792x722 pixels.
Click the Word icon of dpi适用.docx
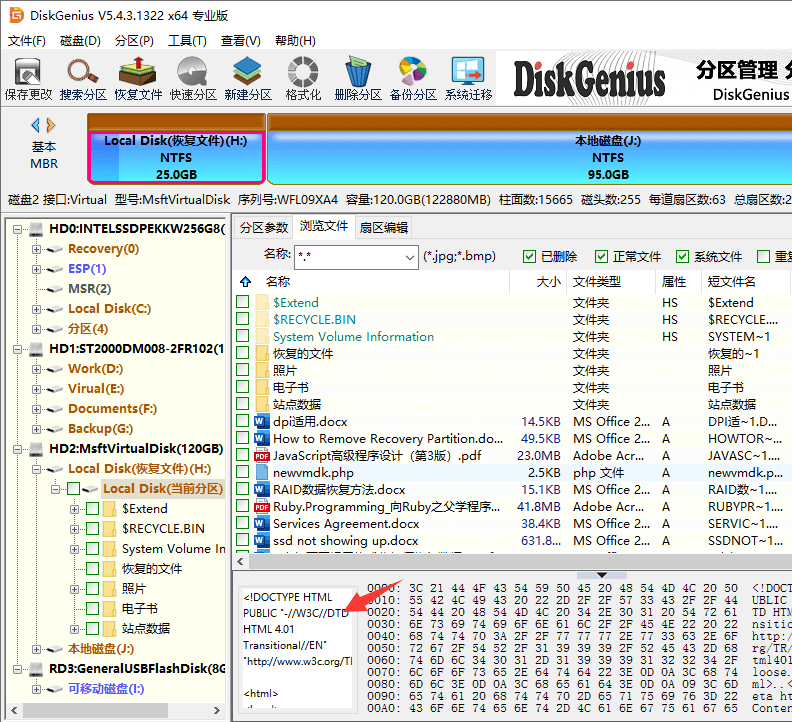click(x=262, y=421)
